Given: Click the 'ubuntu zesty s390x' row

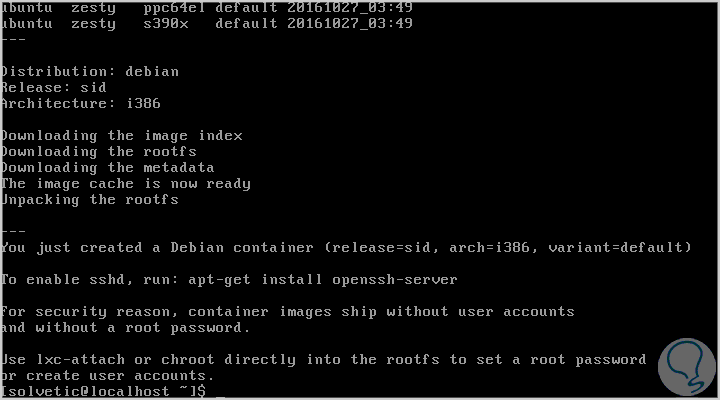Looking at the screenshot, I should pos(207,23).
